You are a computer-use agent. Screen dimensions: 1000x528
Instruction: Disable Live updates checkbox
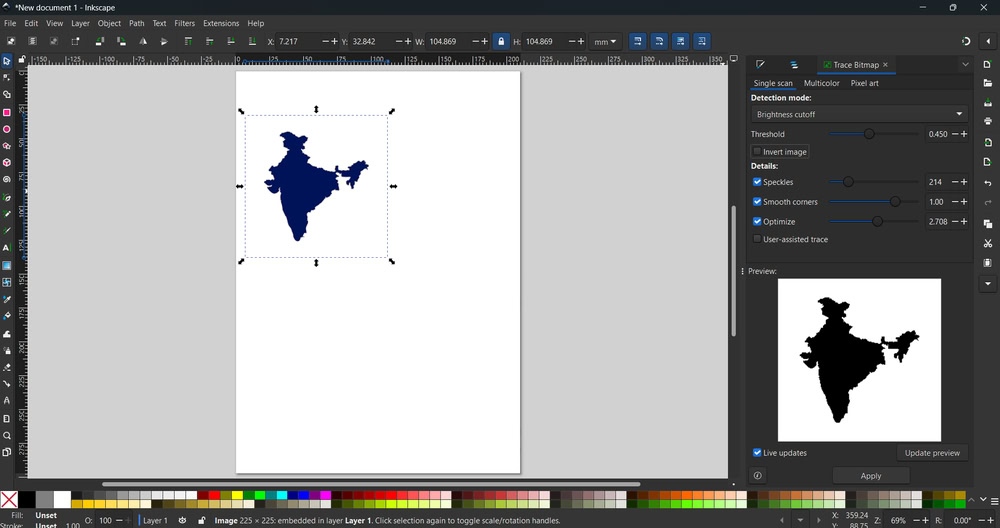(x=757, y=453)
